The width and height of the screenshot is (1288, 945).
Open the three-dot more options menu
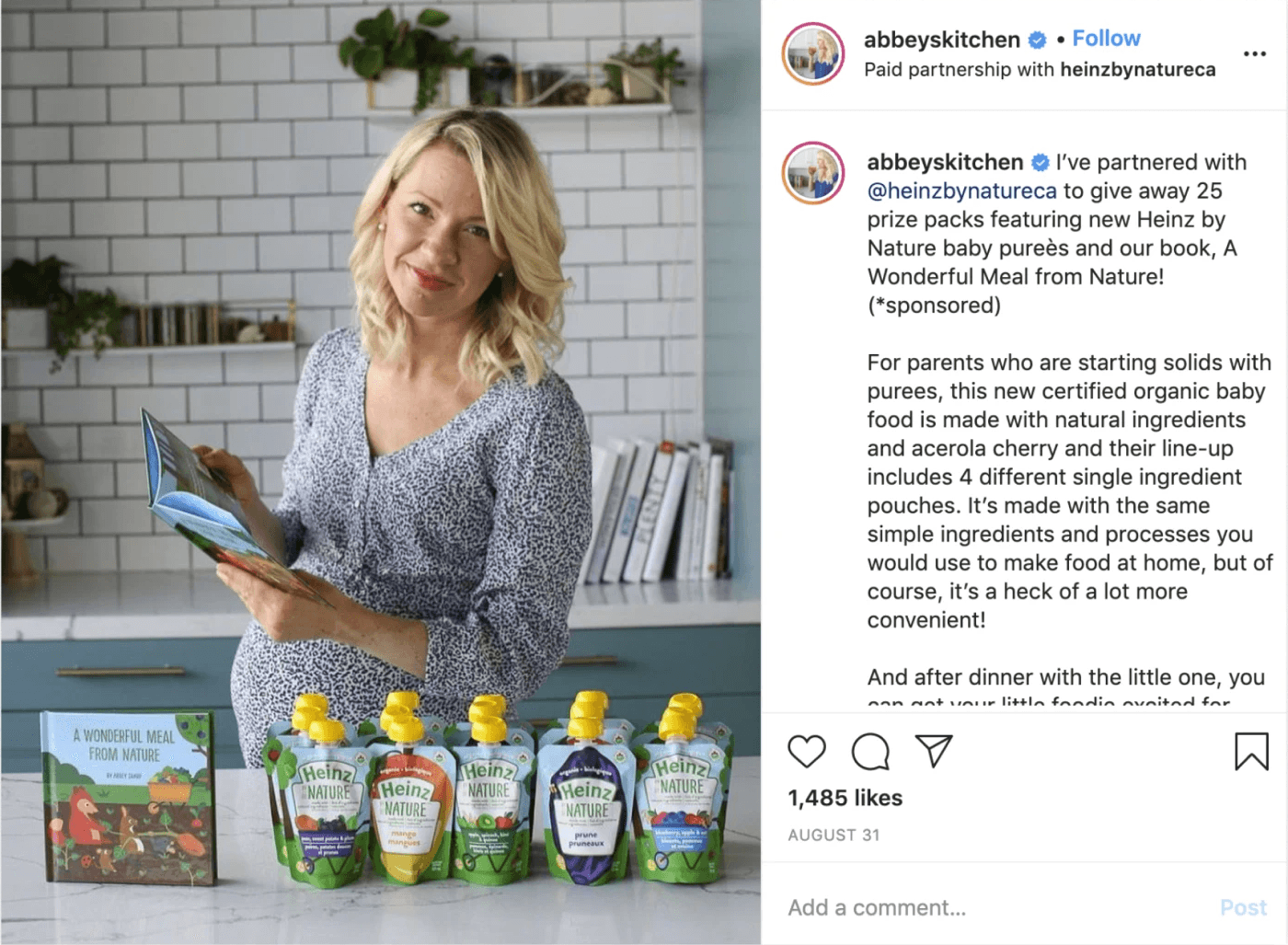click(1255, 53)
